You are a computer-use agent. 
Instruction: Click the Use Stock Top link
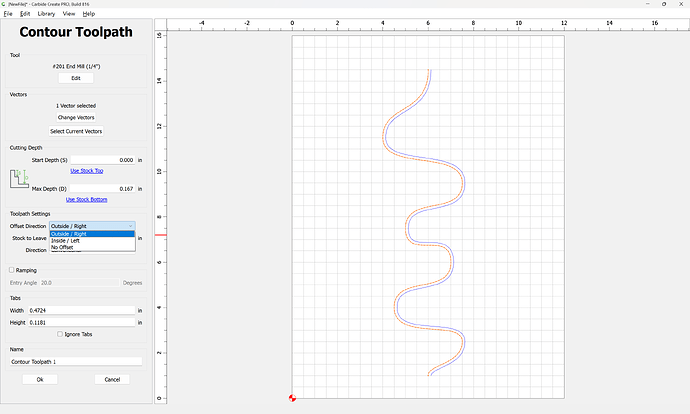click(x=87, y=171)
